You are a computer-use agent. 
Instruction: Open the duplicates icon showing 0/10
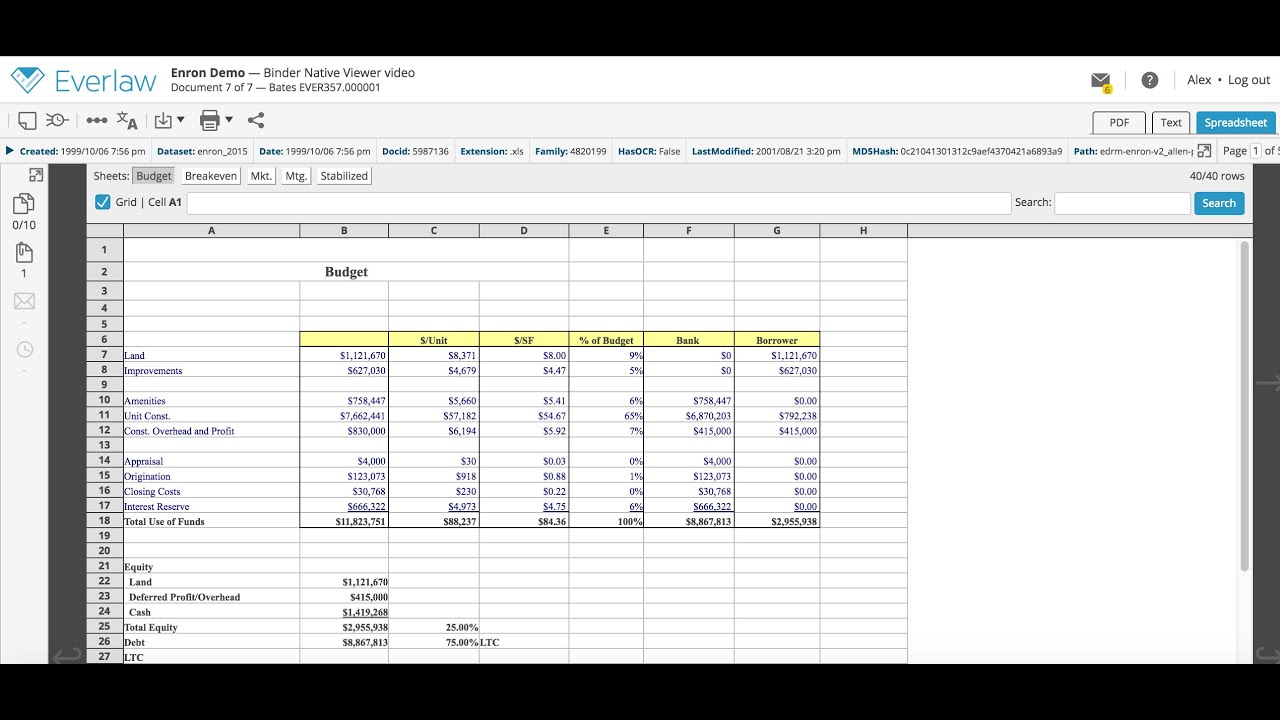[23, 205]
